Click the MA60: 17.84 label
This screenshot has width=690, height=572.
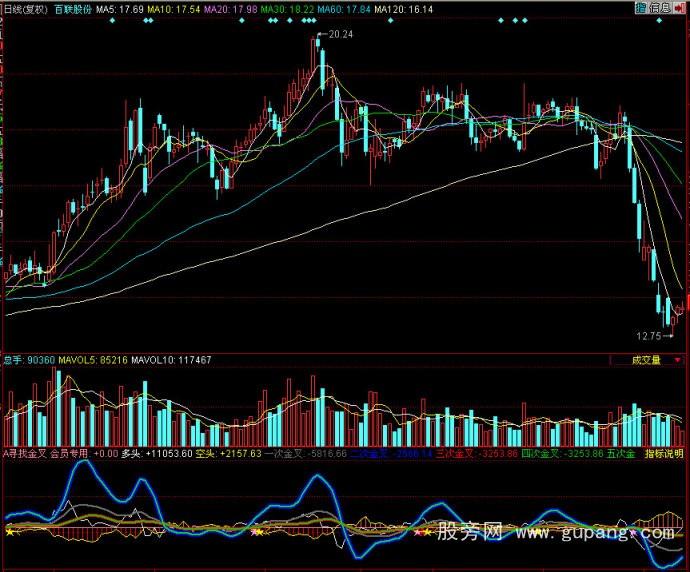point(344,9)
